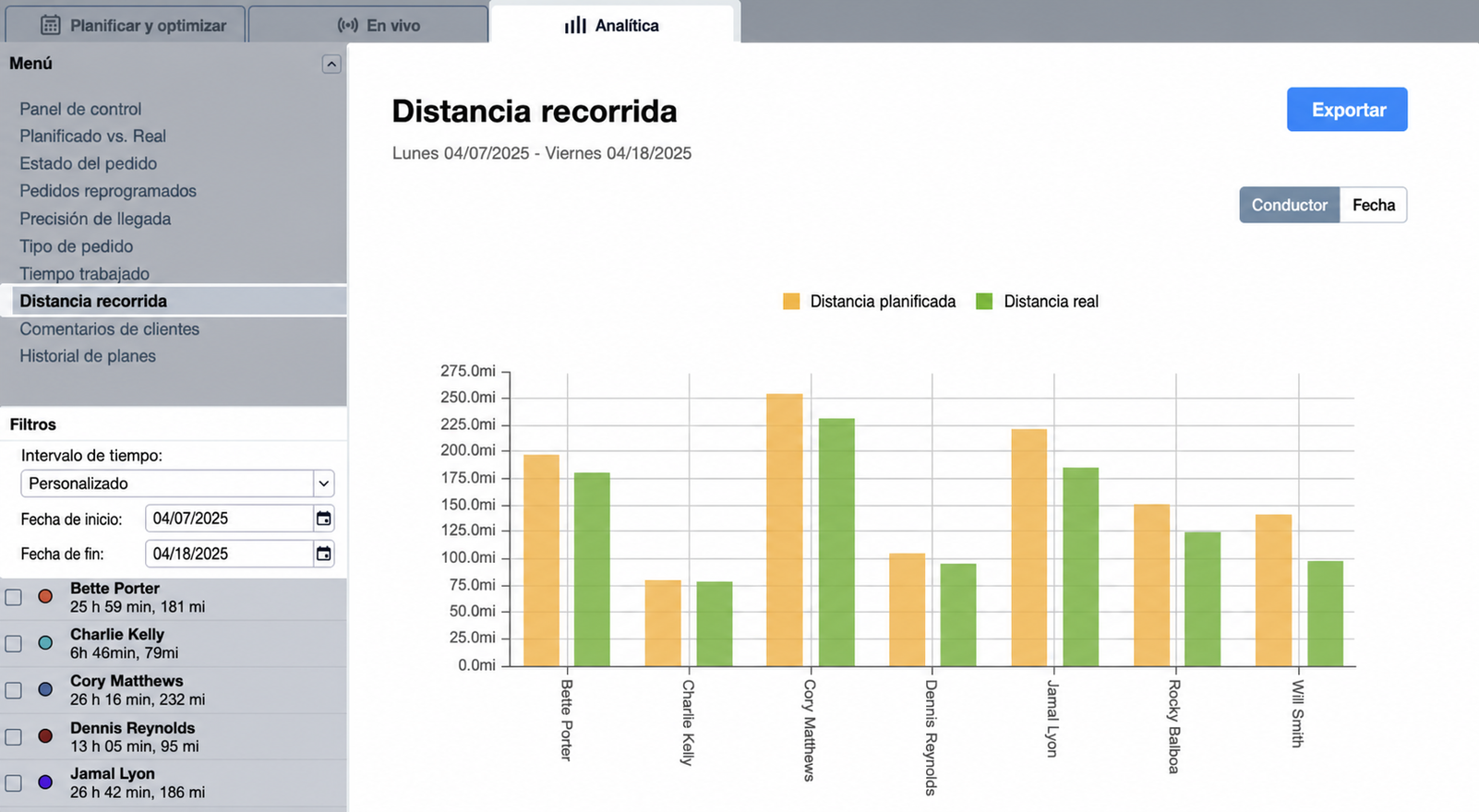Open calendar picker for Fecha de inicio

(324, 519)
